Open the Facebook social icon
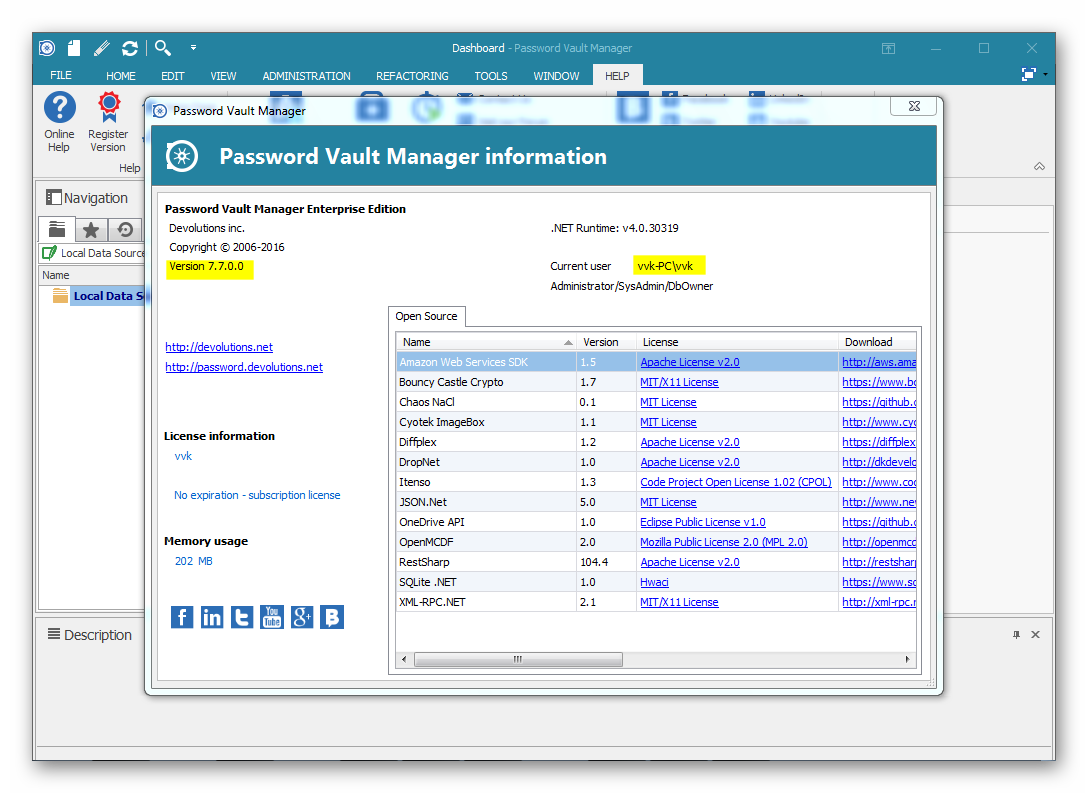The image size is (1088, 793). pos(182,617)
